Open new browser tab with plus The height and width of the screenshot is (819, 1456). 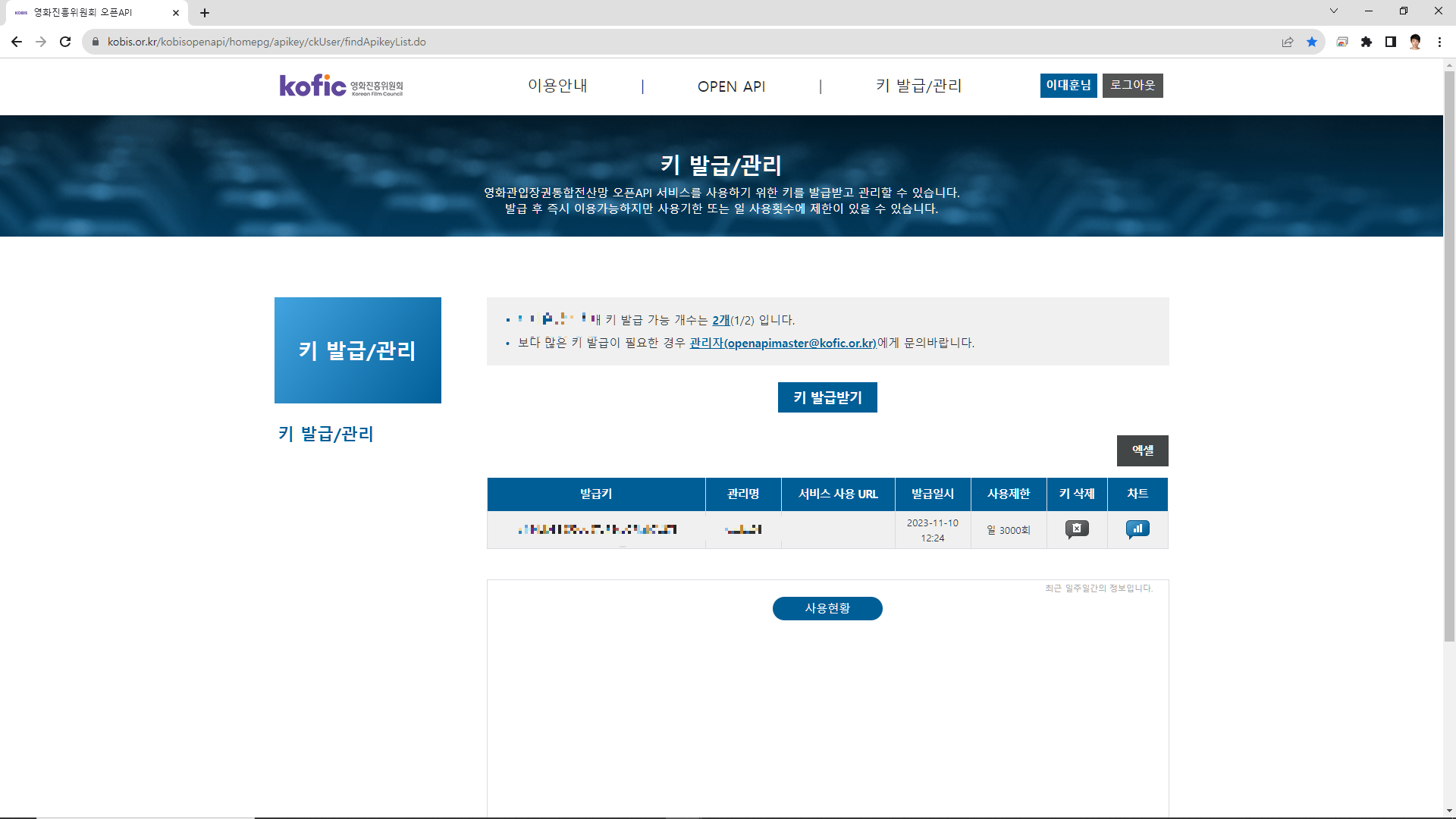(205, 13)
